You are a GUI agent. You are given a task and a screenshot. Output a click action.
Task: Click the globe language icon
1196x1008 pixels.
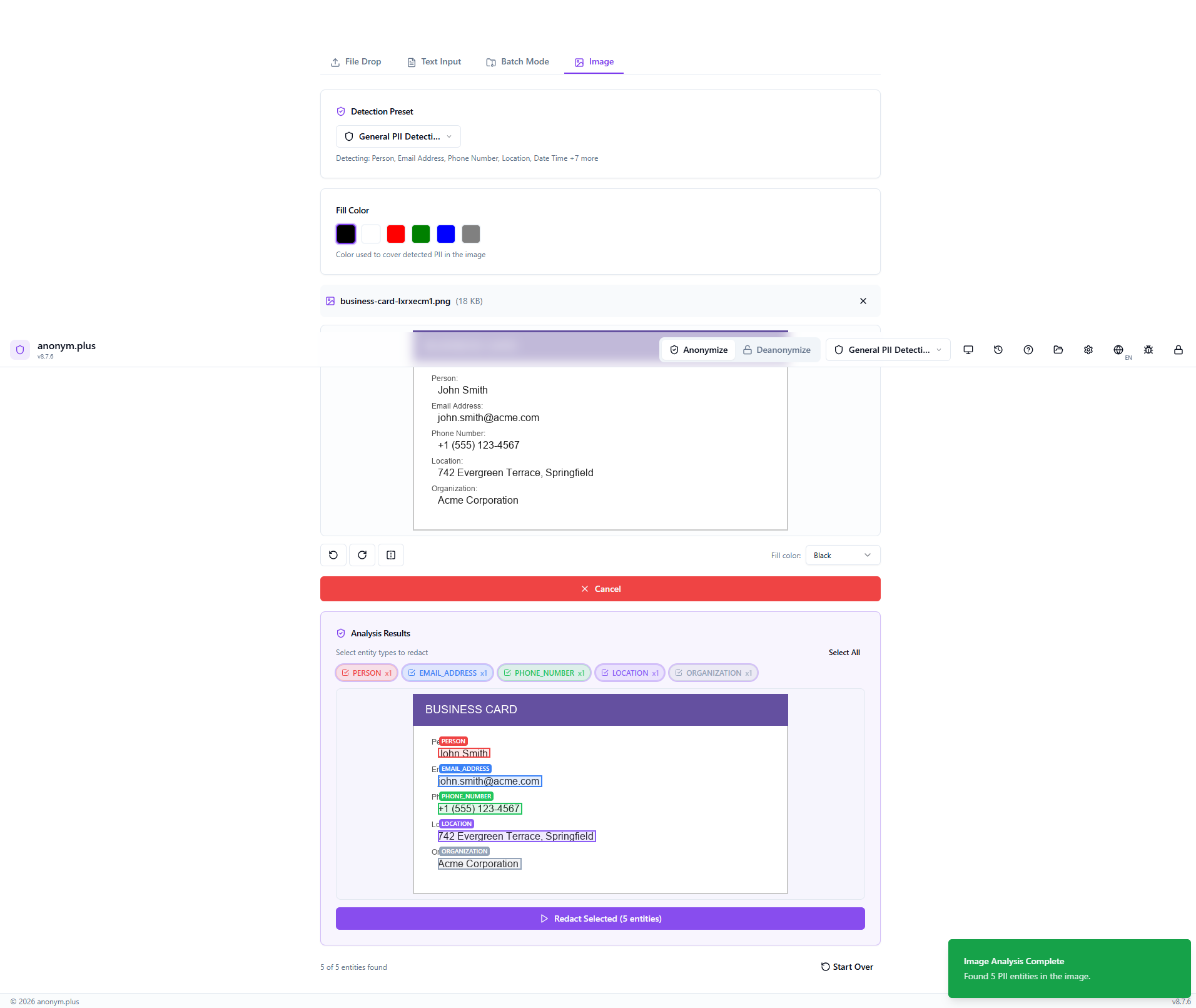(x=1118, y=350)
